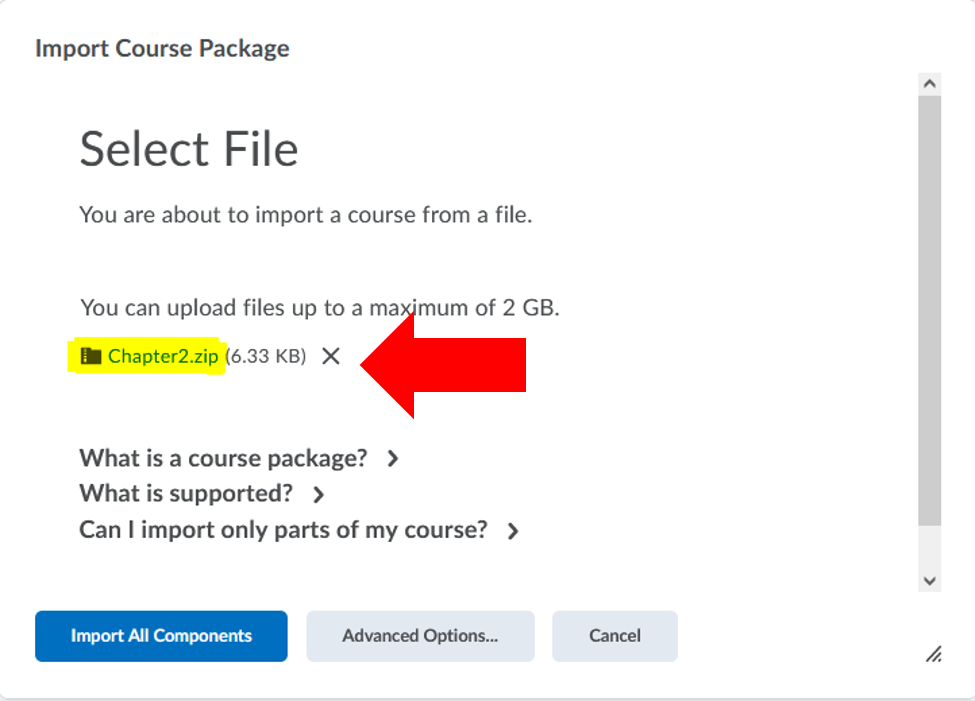The height and width of the screenshot is (701, 975).
Task: Click the "Import Course Package" dialog title
Action: pos(162,48)
